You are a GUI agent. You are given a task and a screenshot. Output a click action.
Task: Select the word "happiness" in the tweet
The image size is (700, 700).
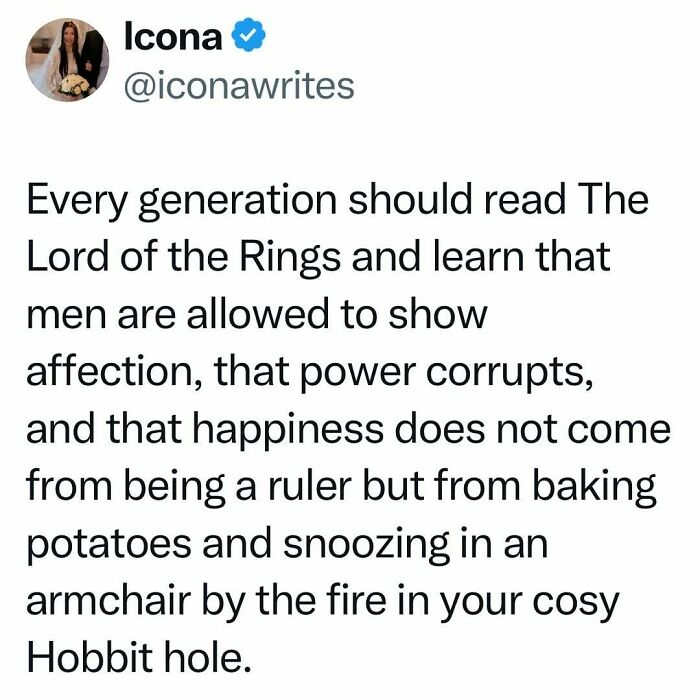click(288, 431)
